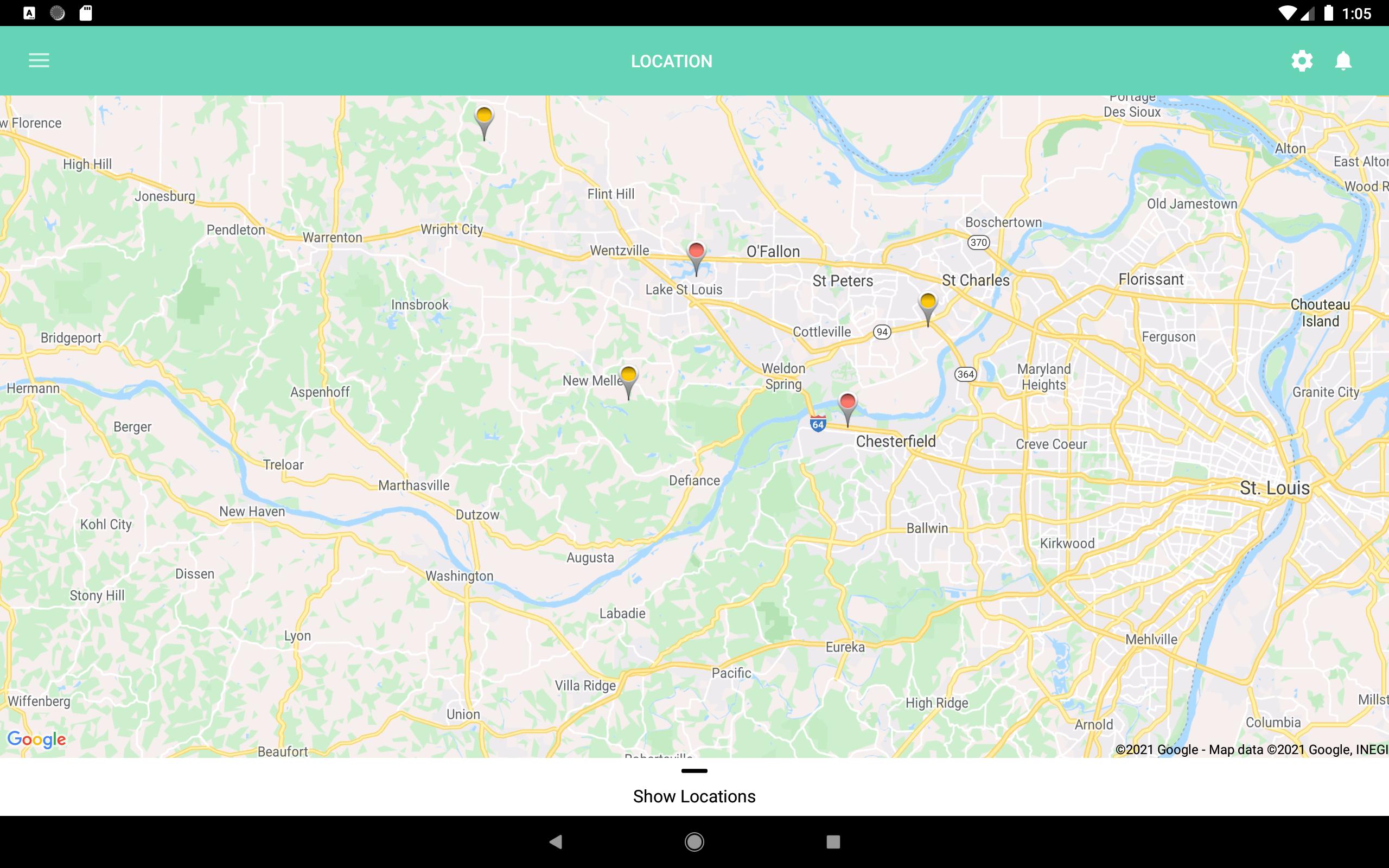Tap the map copyright attribution text
1389x868 pixels.
(x=1251, y=749)
